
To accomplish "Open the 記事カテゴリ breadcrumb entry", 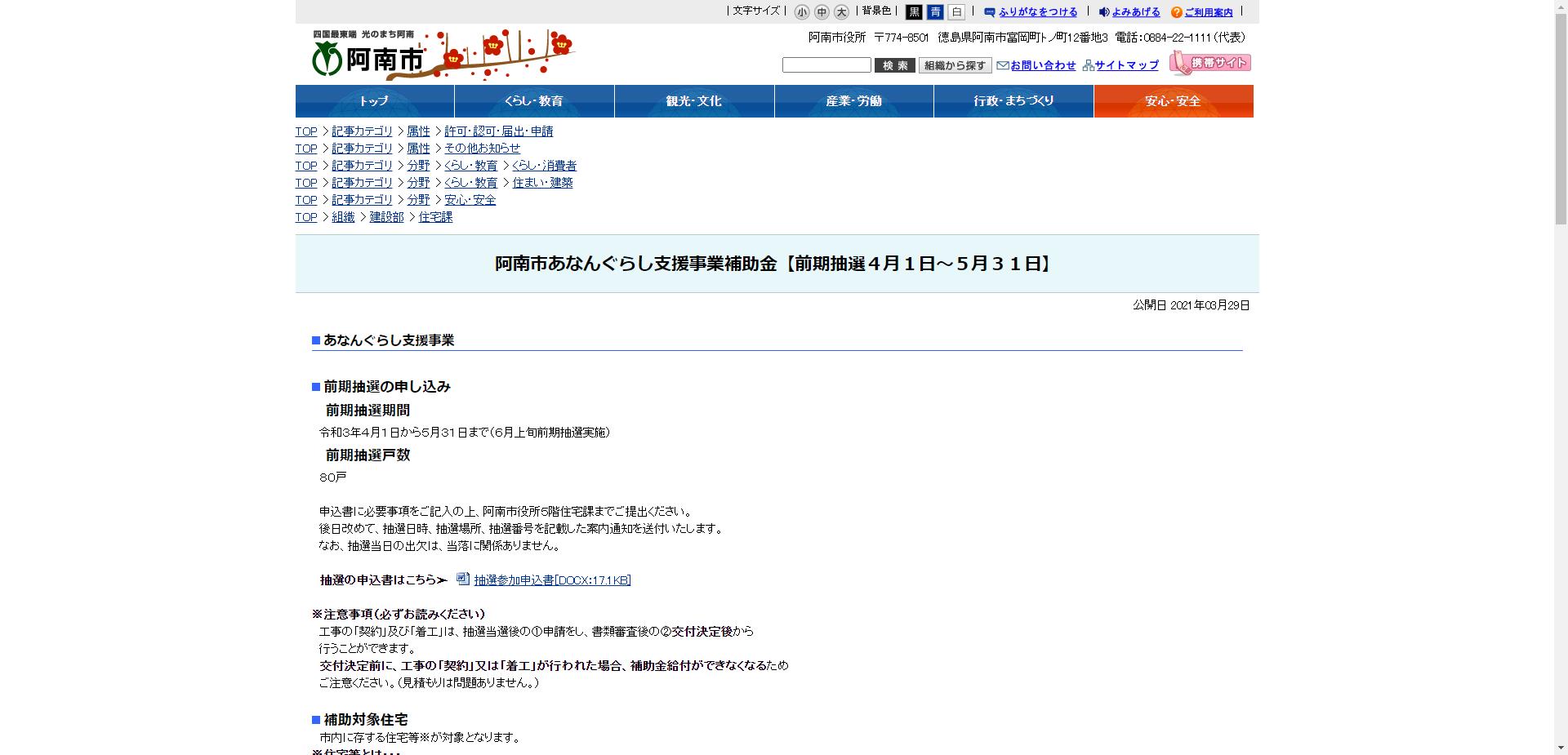I will point(362,131).
